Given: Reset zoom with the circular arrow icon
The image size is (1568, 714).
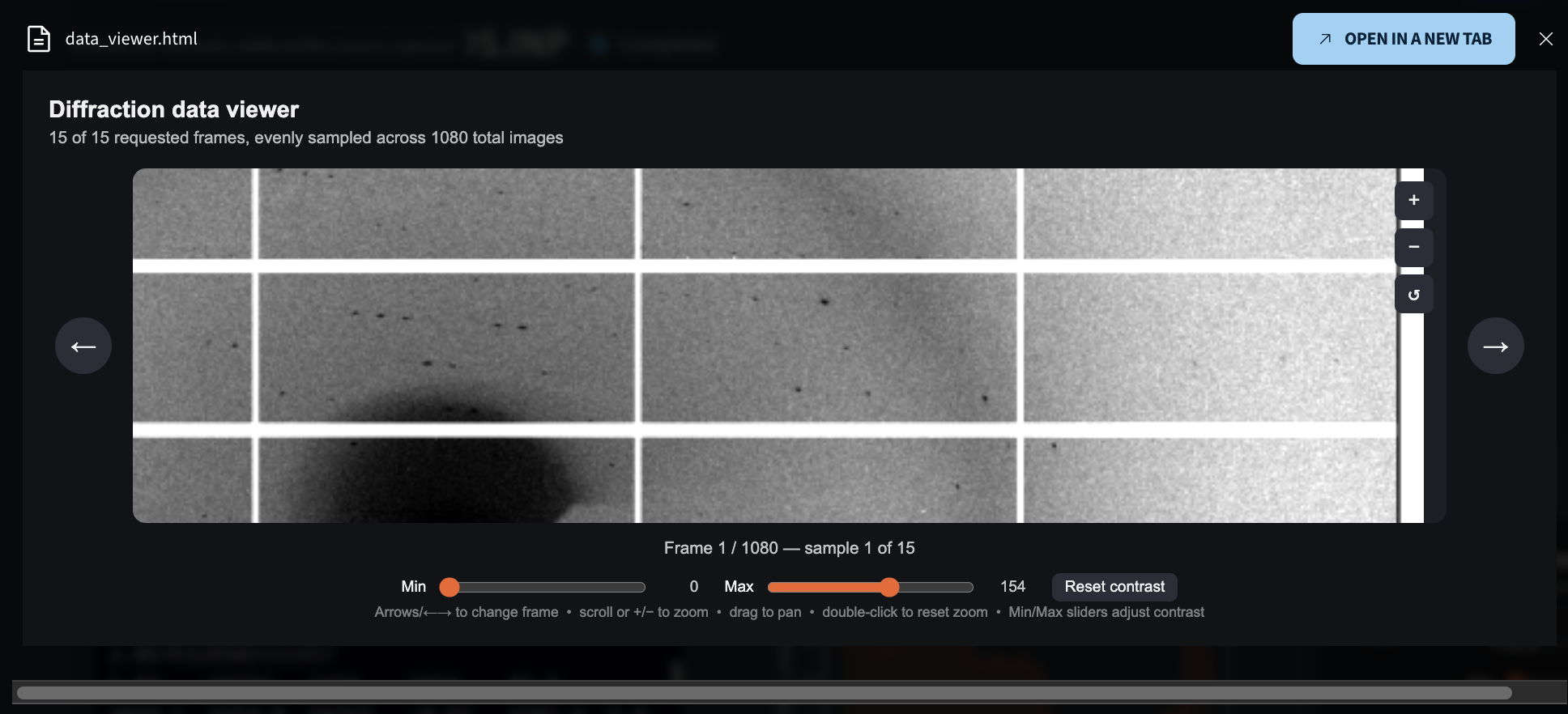Looking at the screenshot, I should [1413, 295].
